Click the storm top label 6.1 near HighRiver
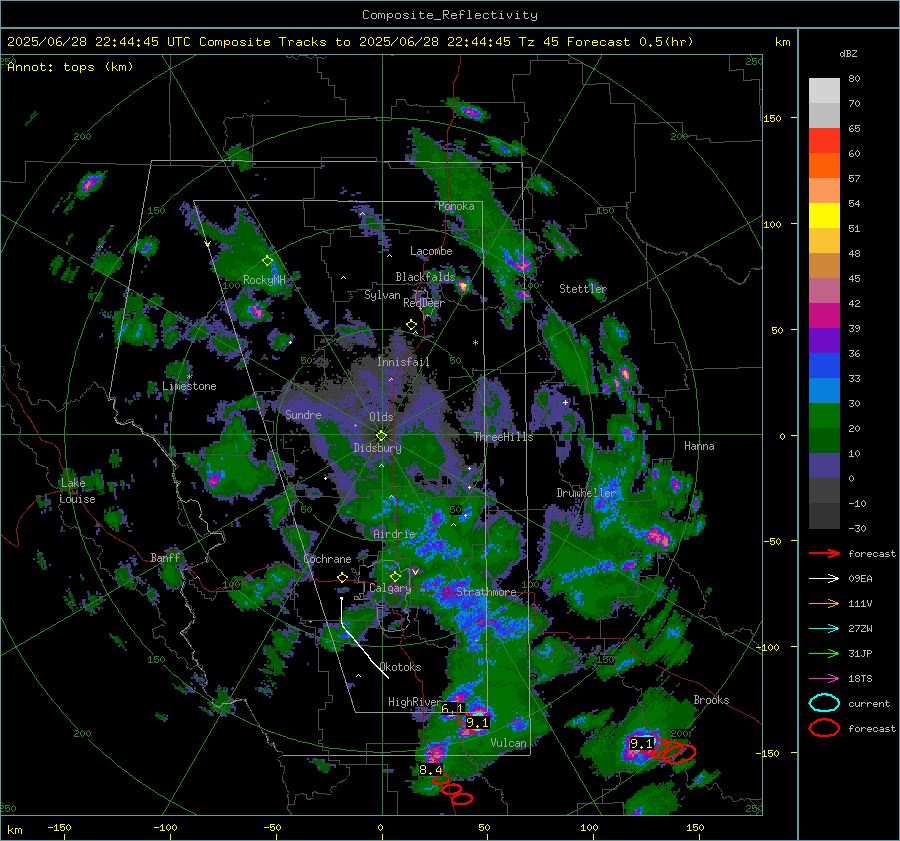This screenshot has height=841, width=900. pyautogui.click(x=452, y=708)
